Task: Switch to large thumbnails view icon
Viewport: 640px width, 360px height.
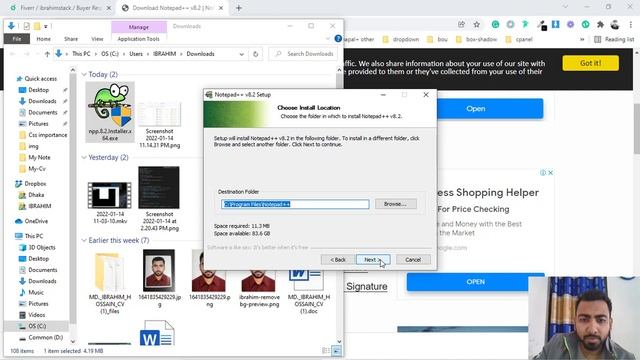Action: [x=336, y=351]
